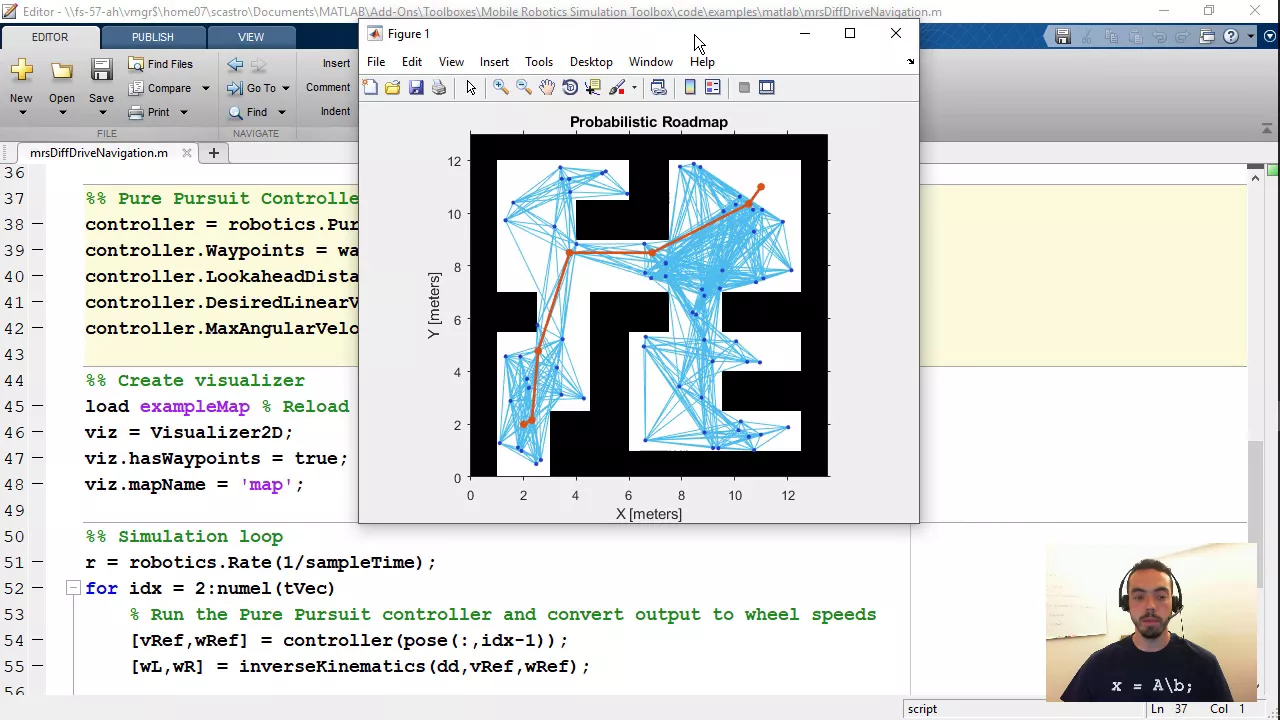1280x720 pixels.
Task: Expand Open dropdown arrow
Action: point(62,111)
